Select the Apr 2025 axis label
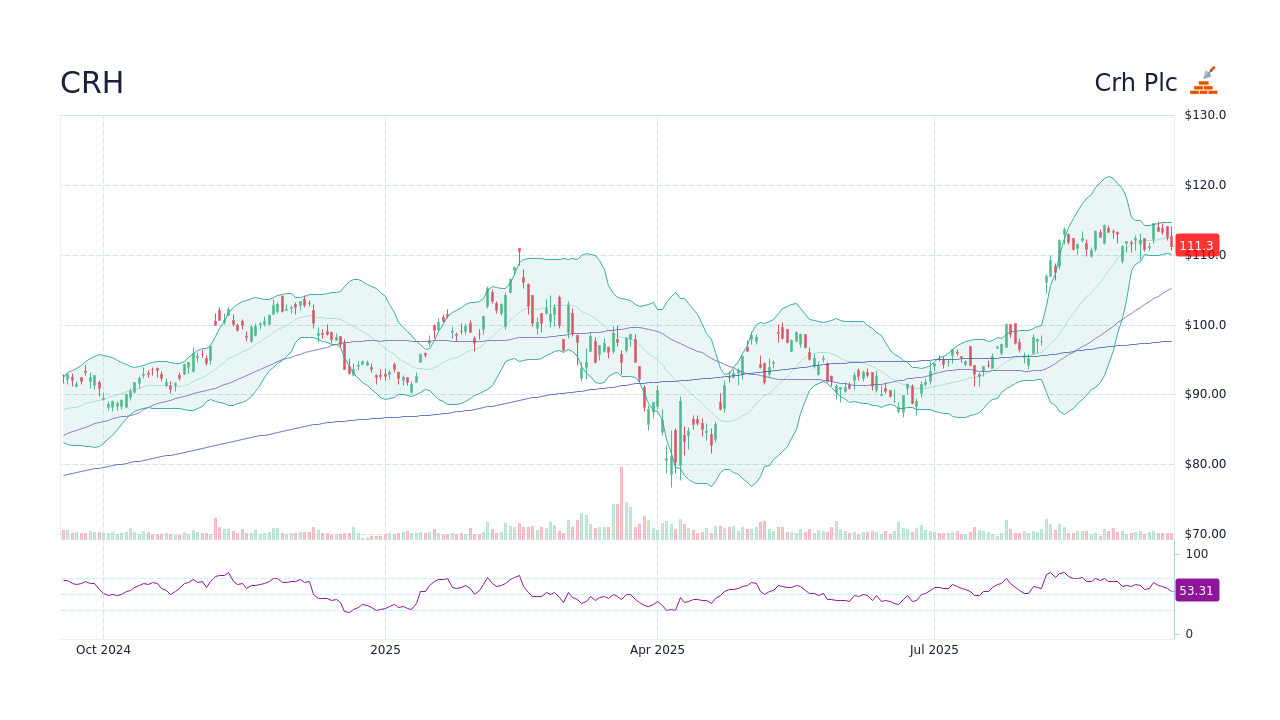This screenshot has width=1280, height=720. (x=658, y=649)
